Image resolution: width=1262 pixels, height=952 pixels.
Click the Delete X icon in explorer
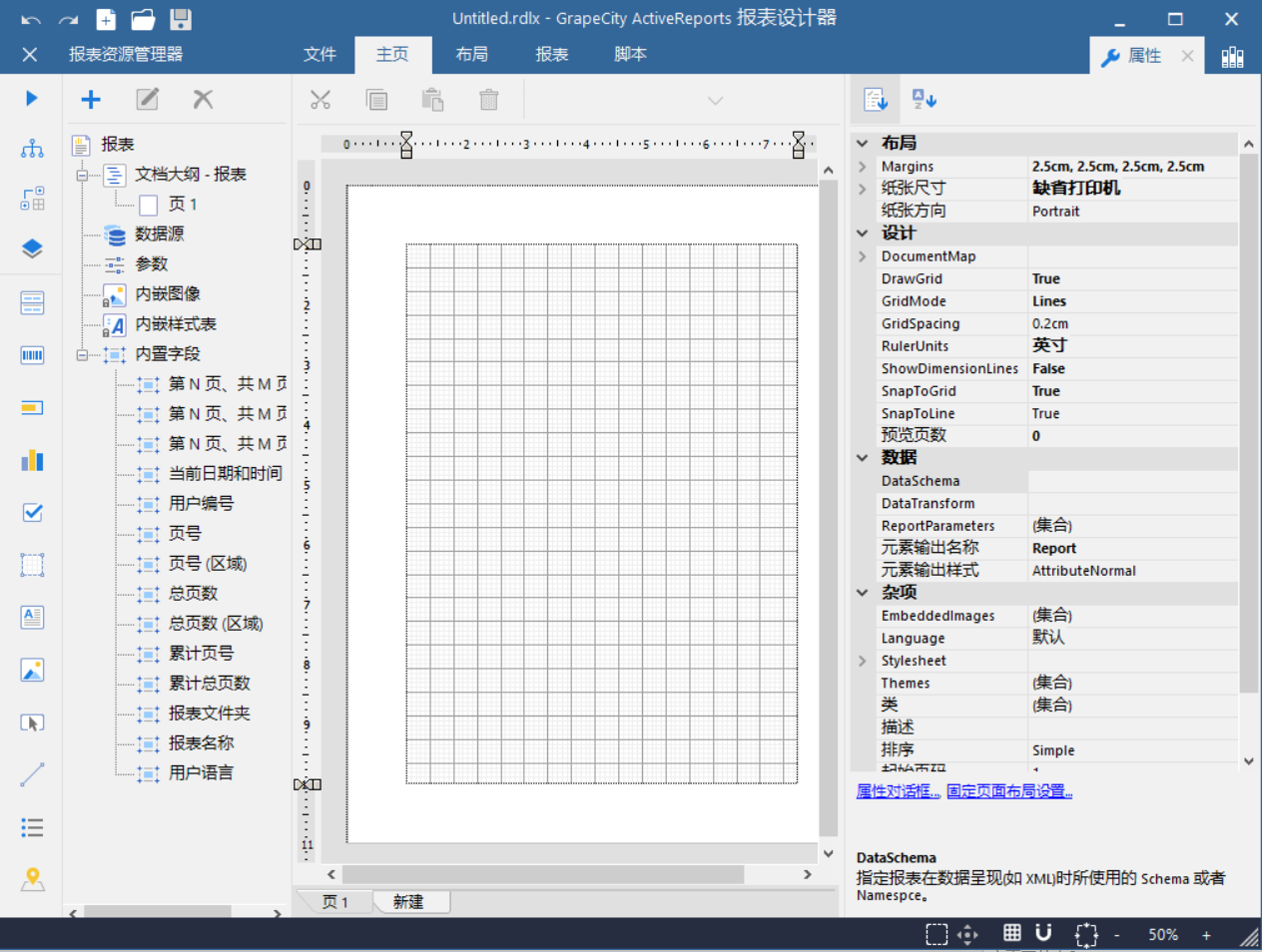coord(203,99)
